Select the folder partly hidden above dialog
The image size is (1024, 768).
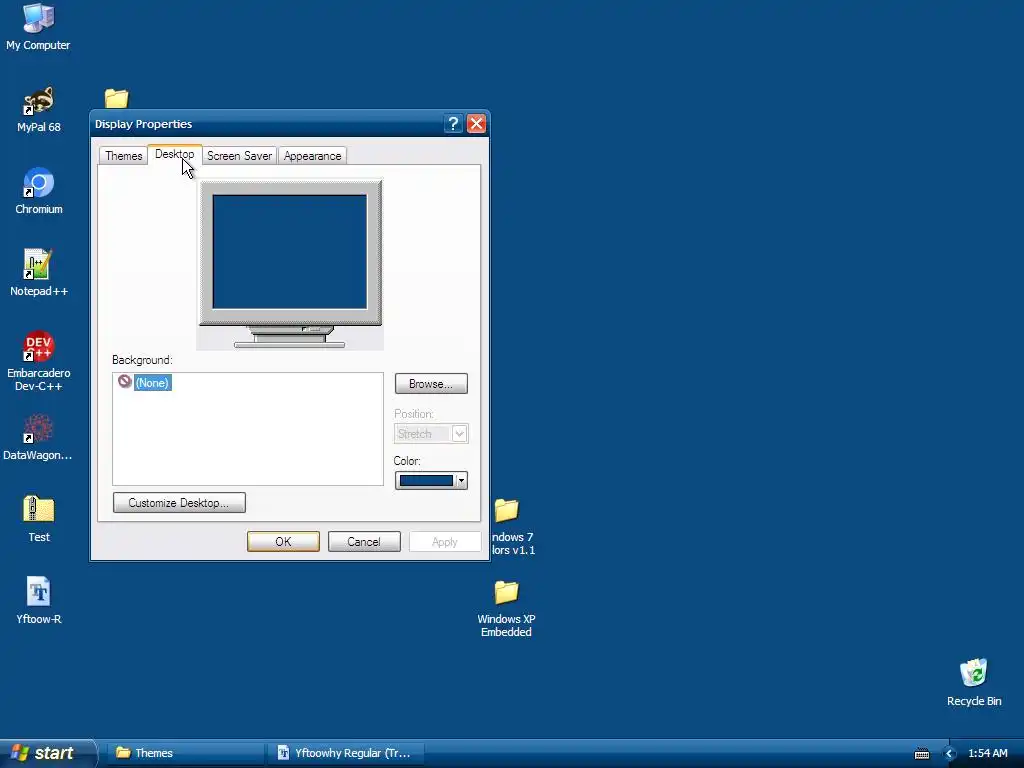click(116, 99)
